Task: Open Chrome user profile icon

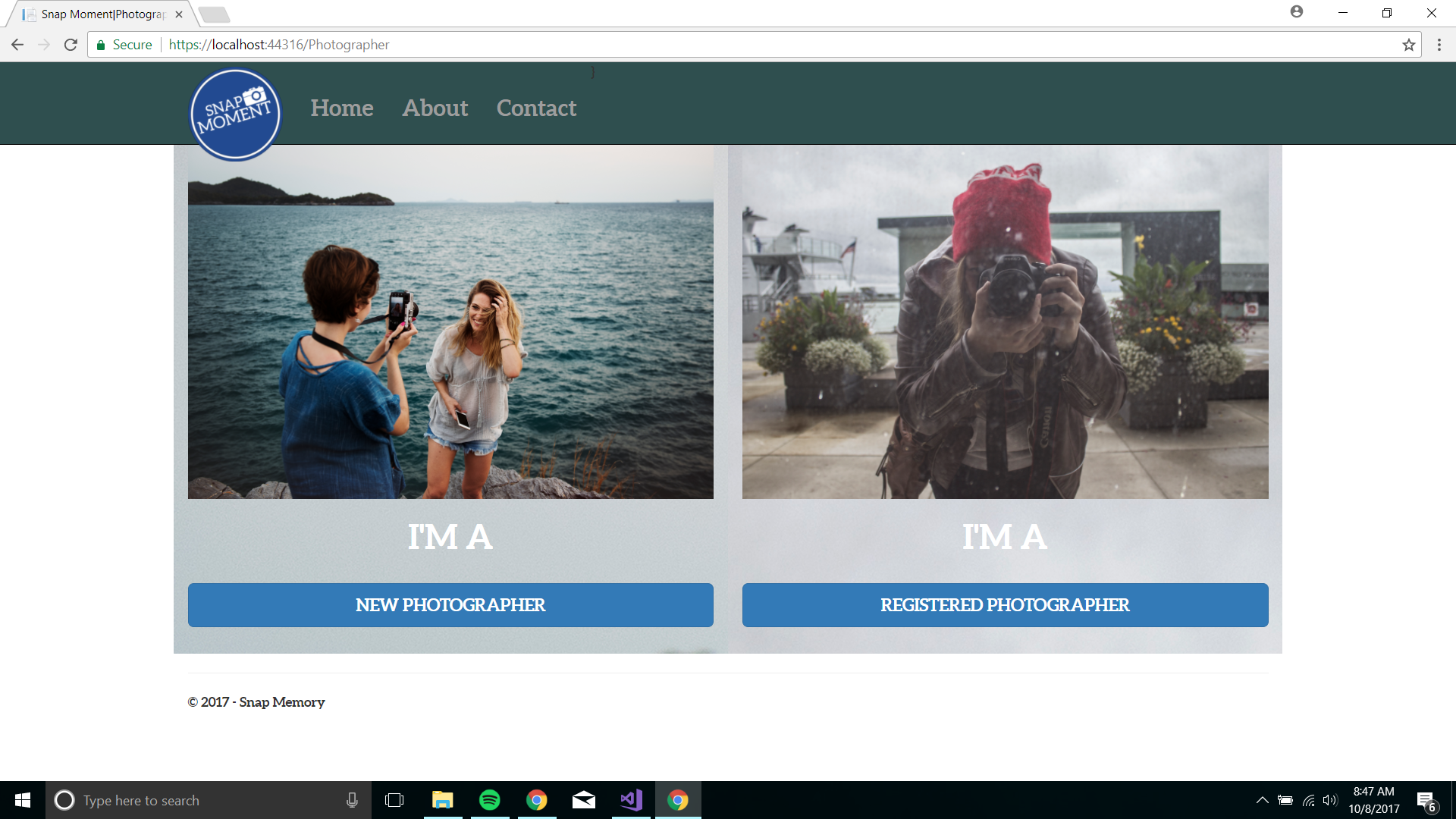Action: (1296, 12)
